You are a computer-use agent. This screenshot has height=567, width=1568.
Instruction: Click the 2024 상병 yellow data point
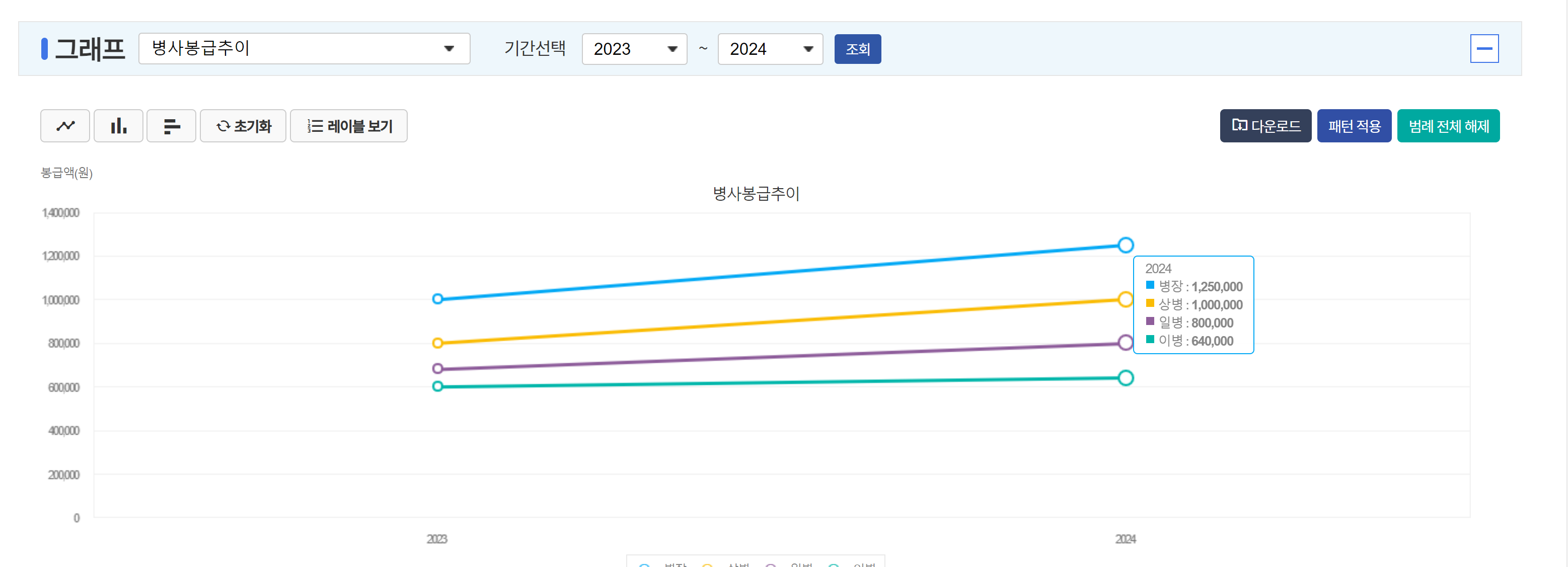coord(1125,299)
